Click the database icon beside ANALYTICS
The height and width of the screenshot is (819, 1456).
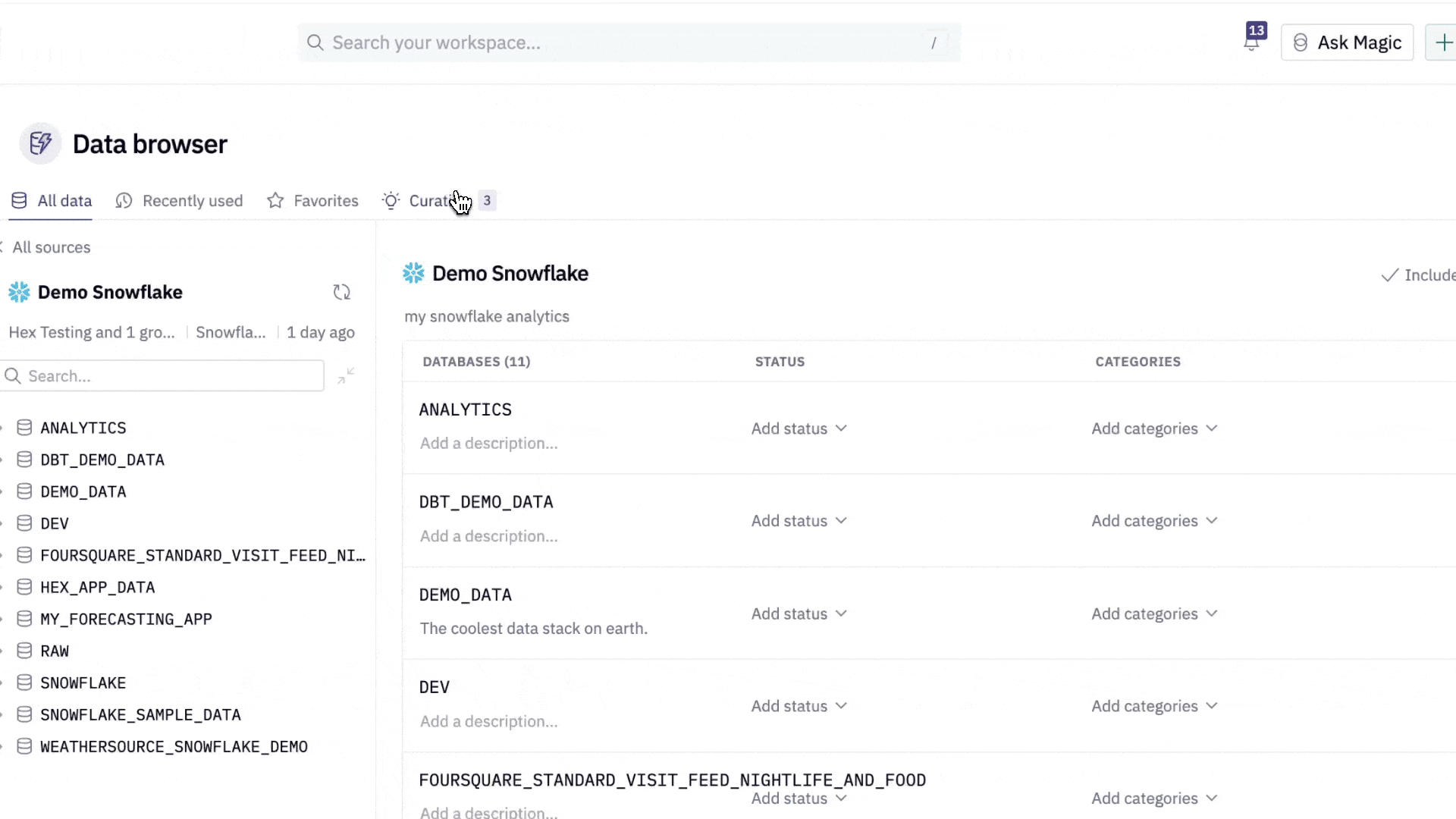(x=24, y=428)
